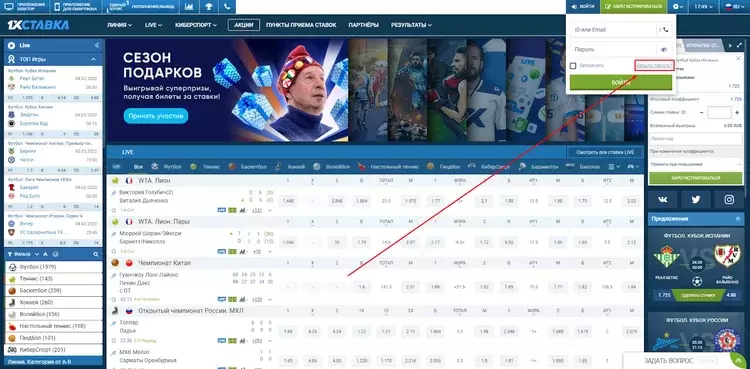Image resolution: width=750 pixels, height=369 pixels.
Task: Expand the КИБЕРСПОРТ menu
Action: 196,25
